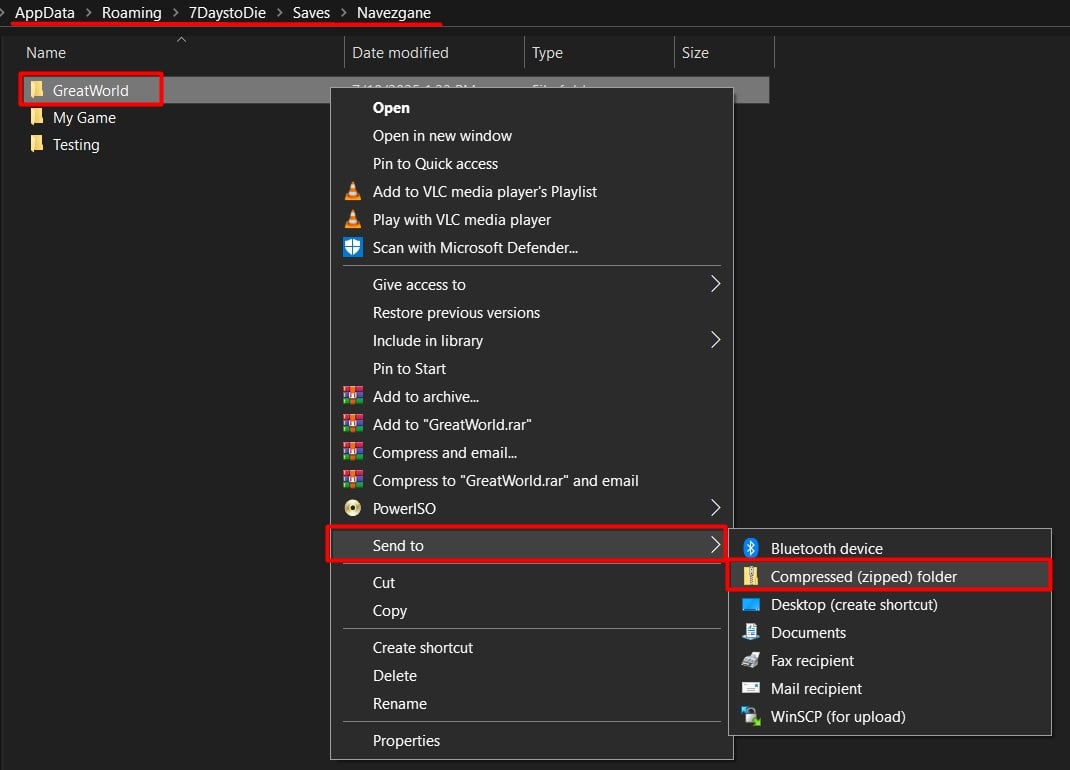Viewport: 1070px width, 770px height.
Task: Navigate to Saves in the breadcrumb
Action: click(x=311, y=12)
